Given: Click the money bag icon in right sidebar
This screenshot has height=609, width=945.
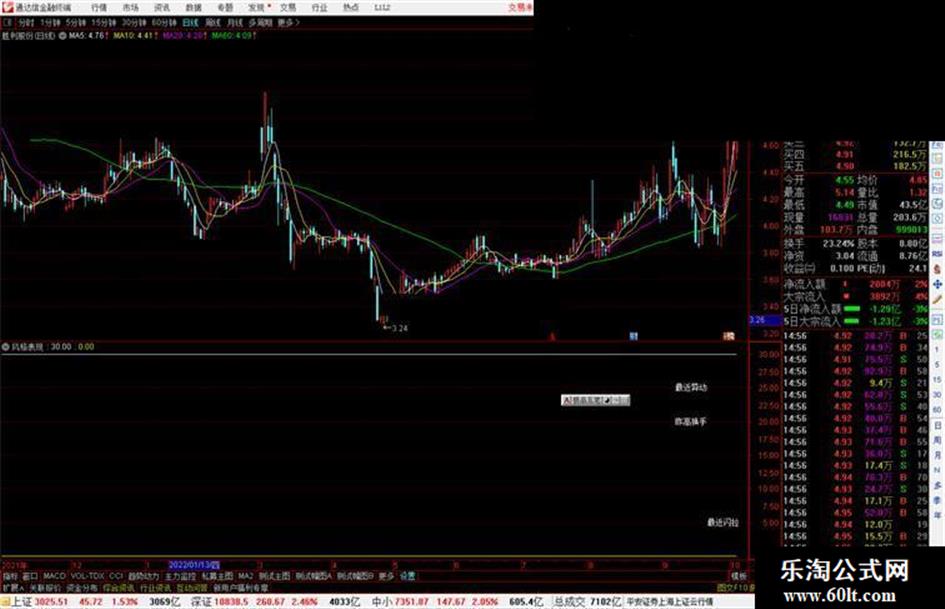Looking at the screenshot, I should coord(937,269).
